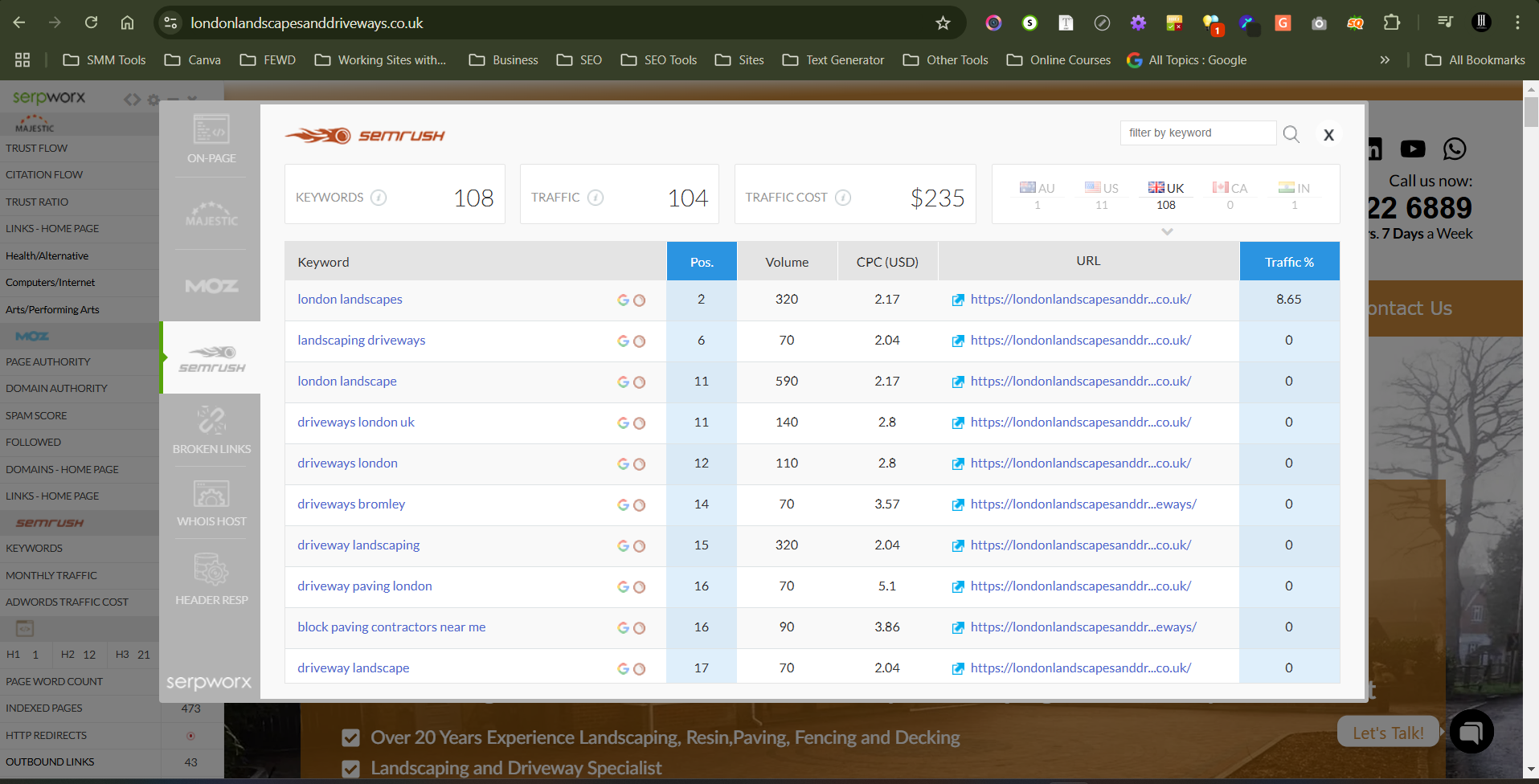The width and height of the screenshot is (1539, 784).
Task: Open Chrome extensions puzzle icon
Action: [x=1392, y=22]
